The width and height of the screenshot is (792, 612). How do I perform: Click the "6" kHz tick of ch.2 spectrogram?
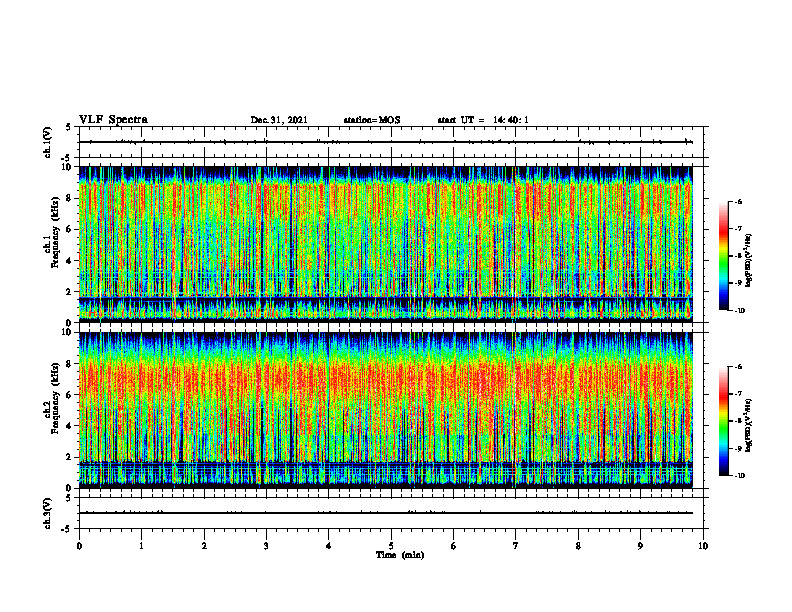pos(69,395)
